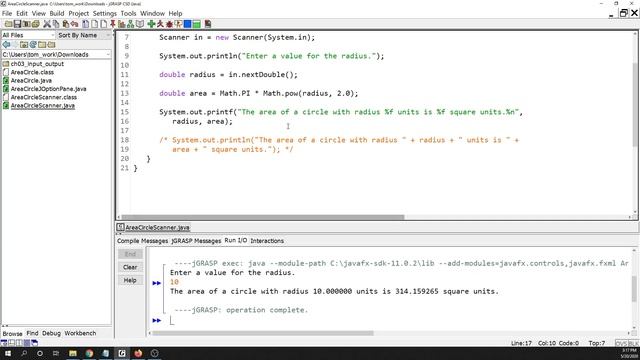This screenshot has width=640, height=360.
Task: Select AreaCircle.java in file list
Action: tap(27, 80)
